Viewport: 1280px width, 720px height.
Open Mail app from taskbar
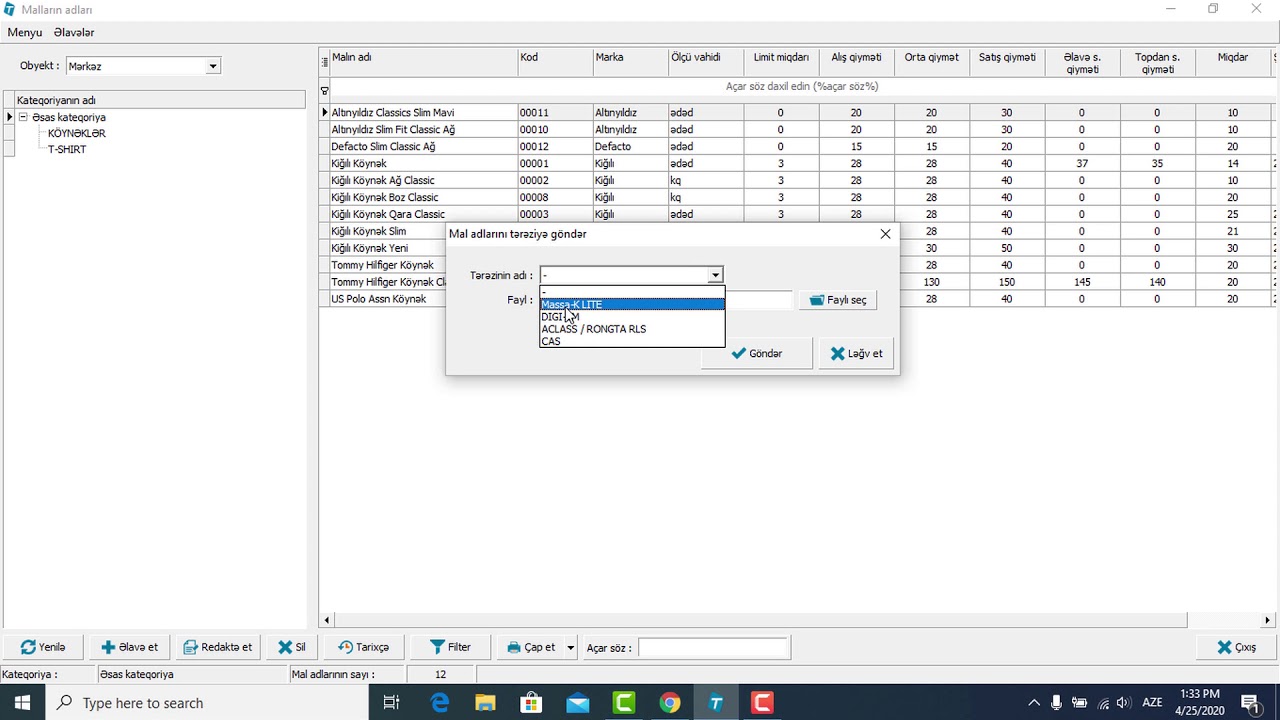[x=578, y=703]
